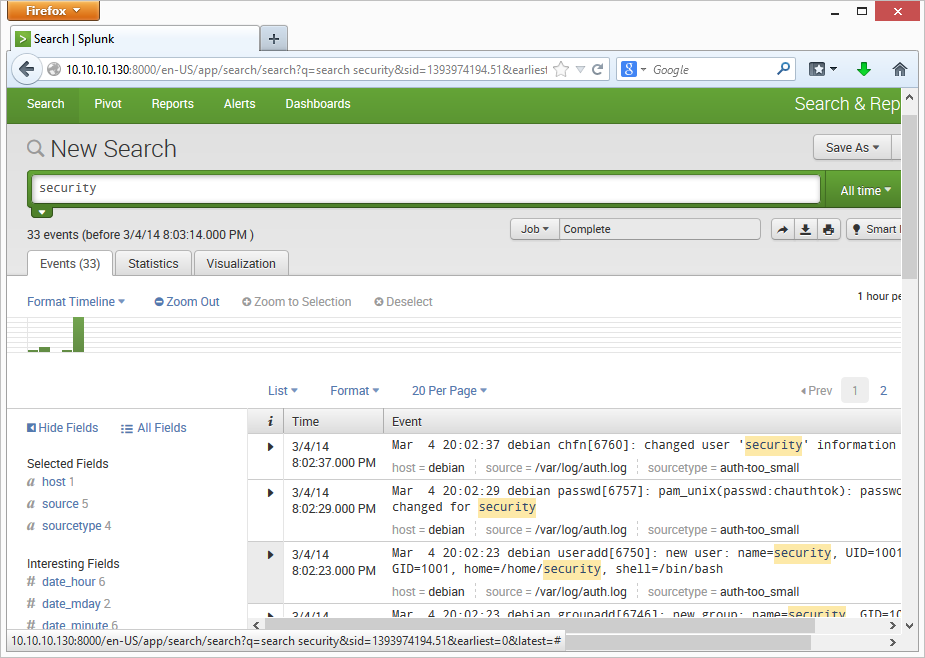The height and width of the screenshot is (658, 925).
Task: Click the Print results printer icon
Action: point(828,230)
